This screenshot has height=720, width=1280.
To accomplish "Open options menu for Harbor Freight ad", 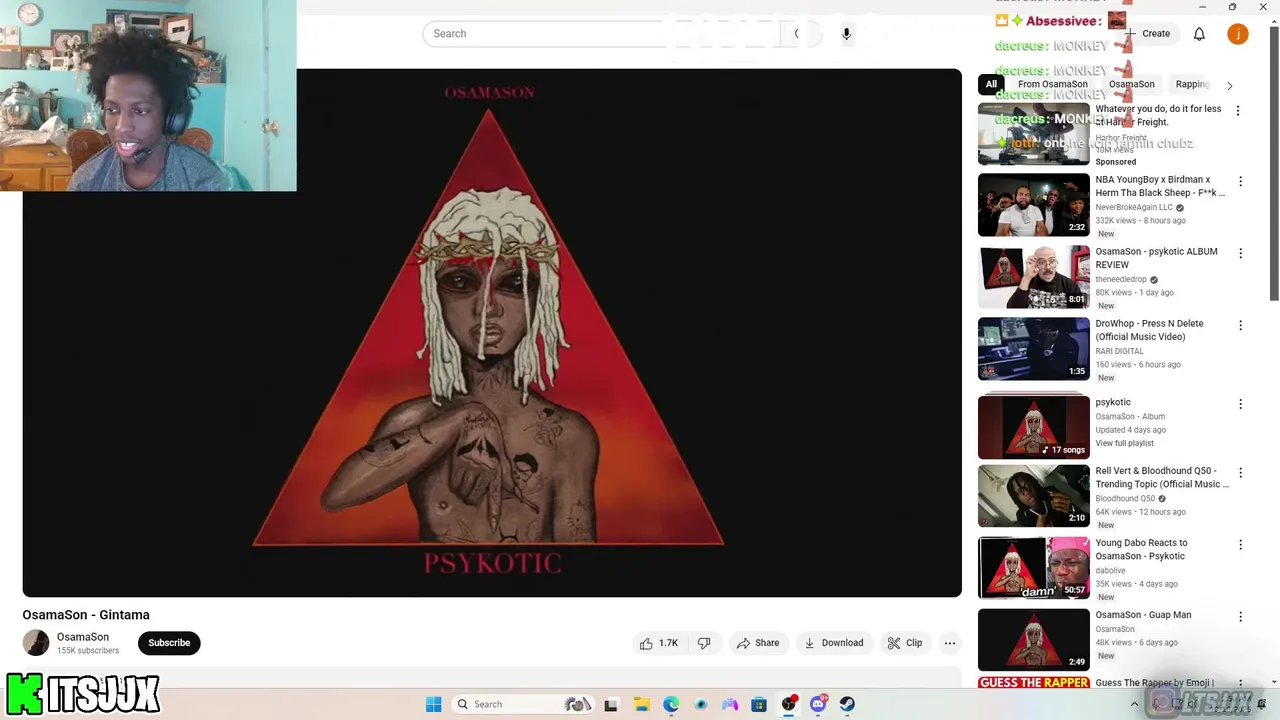I will tap(1238, 111).
